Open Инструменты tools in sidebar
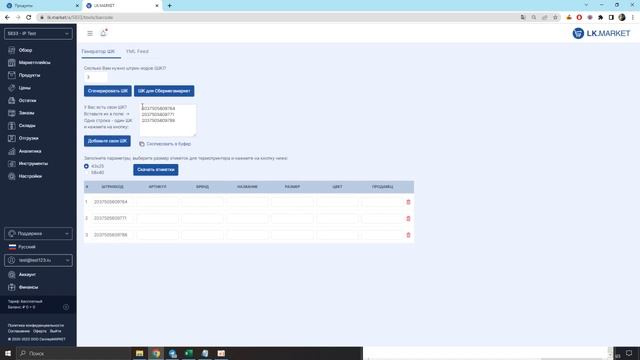The height and width of the screenshot is (360, 640). tap(33, 164)
